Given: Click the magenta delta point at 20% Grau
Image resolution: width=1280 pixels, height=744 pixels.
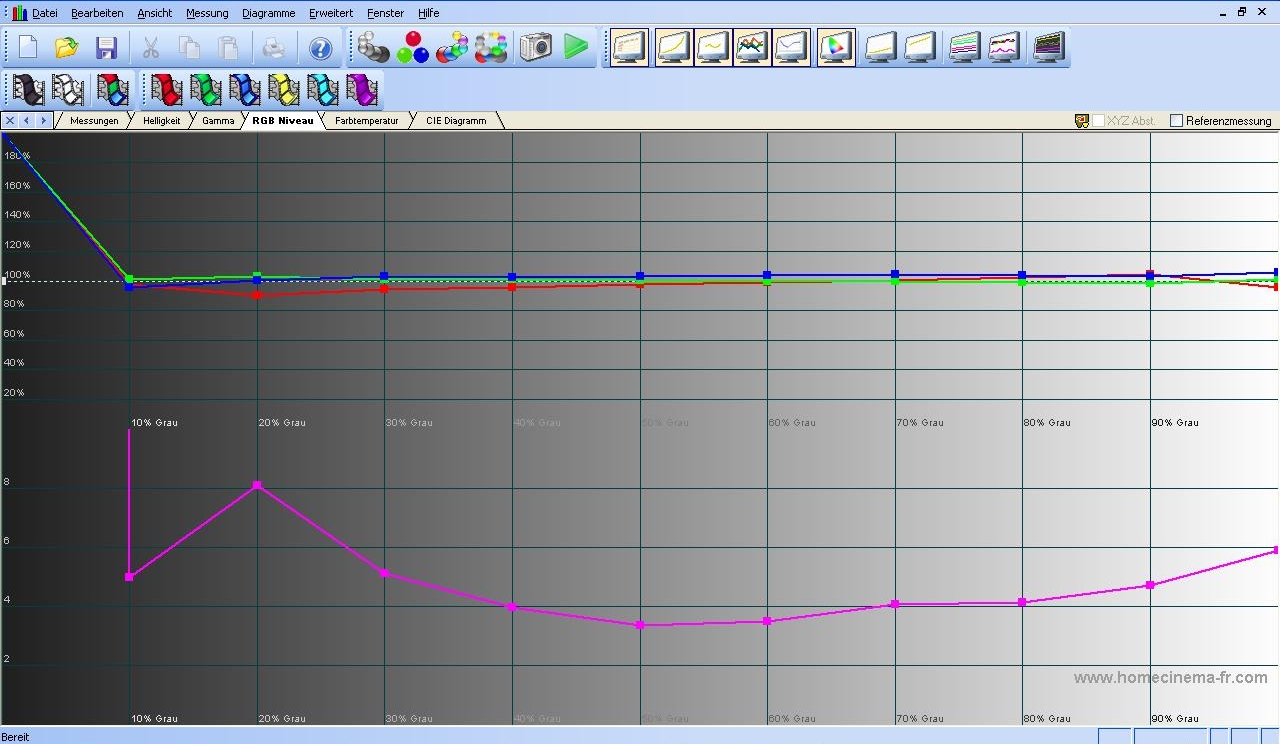Looking at the screenshot, I should tap(257, 485).
